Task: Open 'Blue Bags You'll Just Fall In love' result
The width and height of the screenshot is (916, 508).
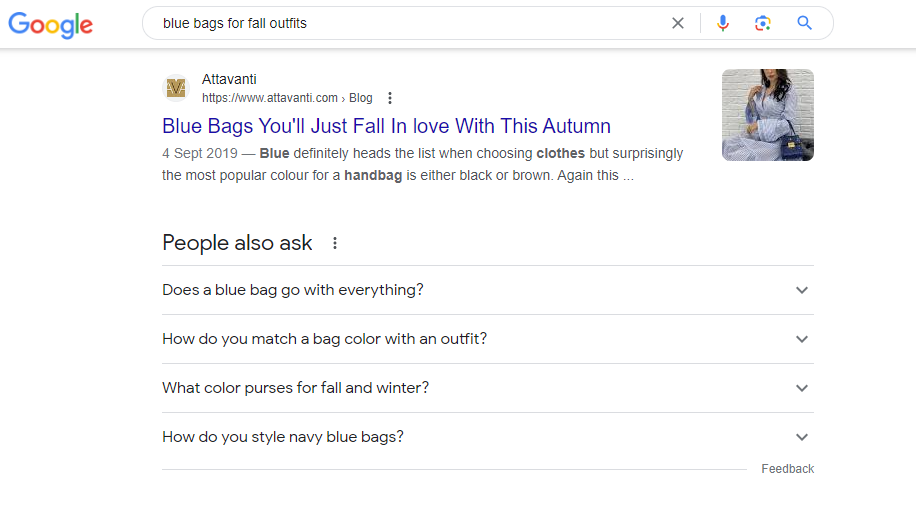Action: [386, 126]
